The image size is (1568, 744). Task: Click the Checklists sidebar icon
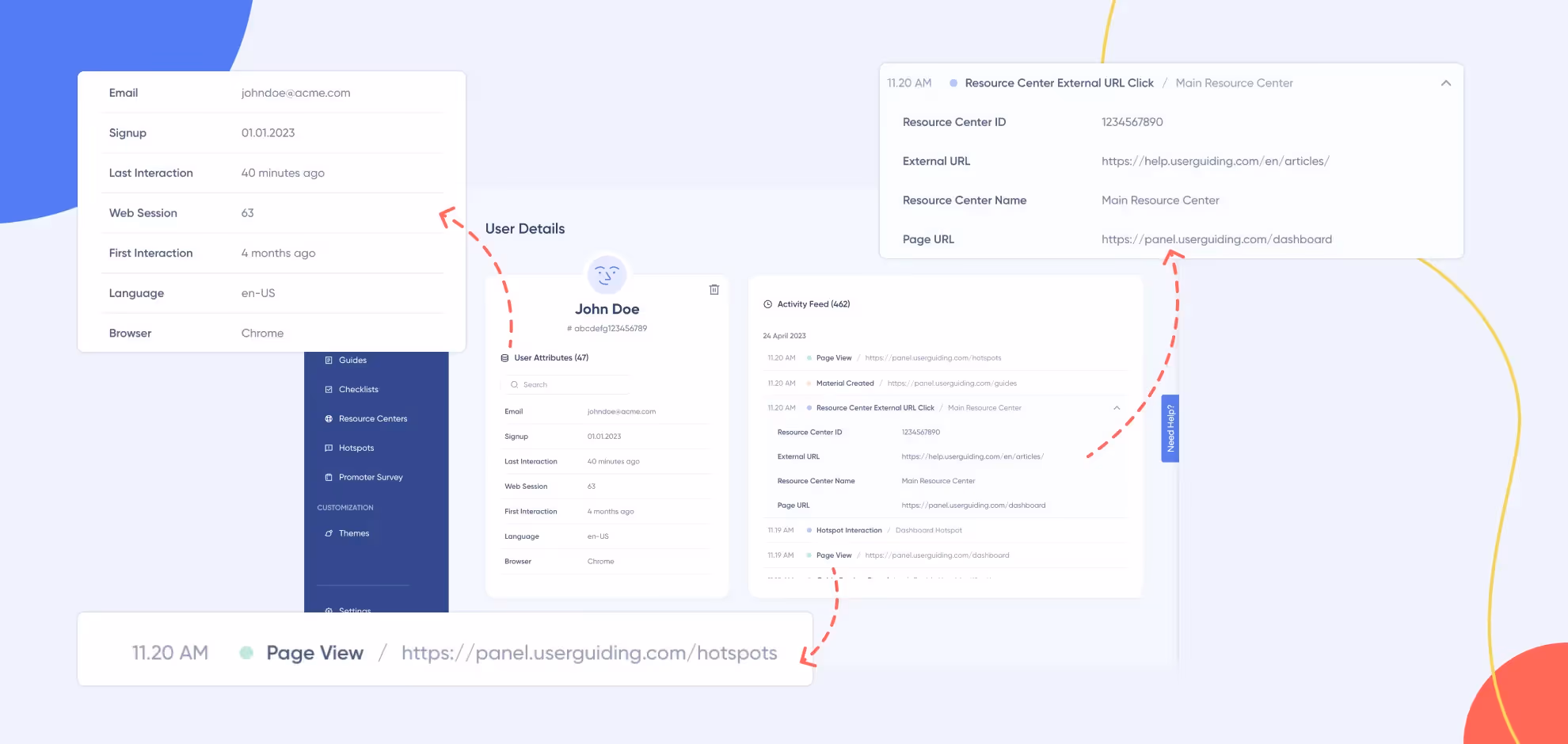tap(329, 390)
